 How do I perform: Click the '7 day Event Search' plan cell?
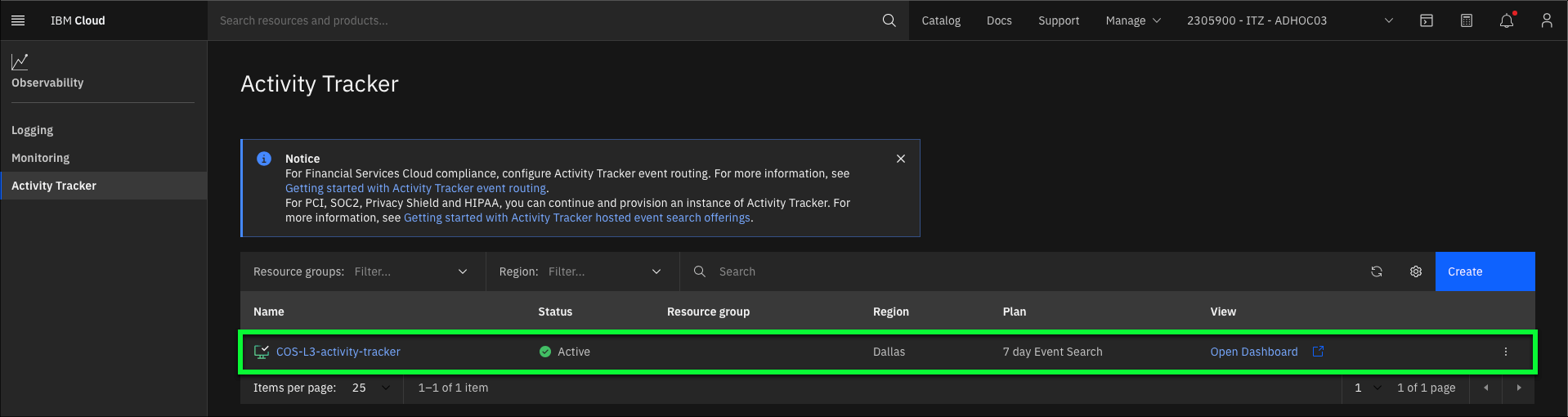1053,352
